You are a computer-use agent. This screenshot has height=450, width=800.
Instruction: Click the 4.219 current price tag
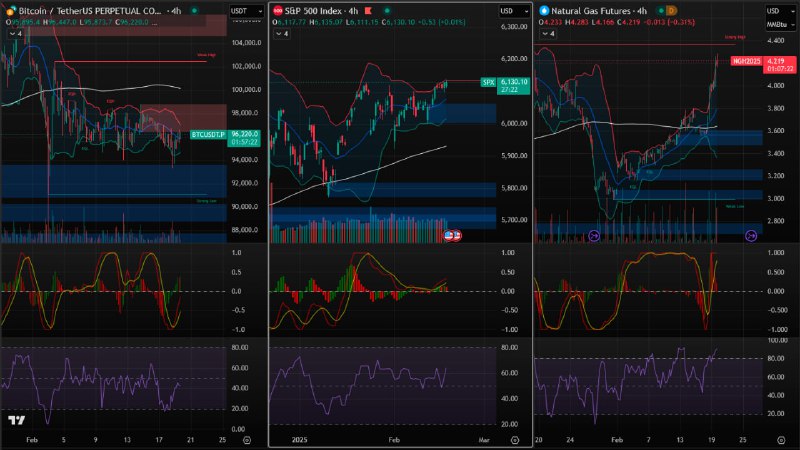780,65
